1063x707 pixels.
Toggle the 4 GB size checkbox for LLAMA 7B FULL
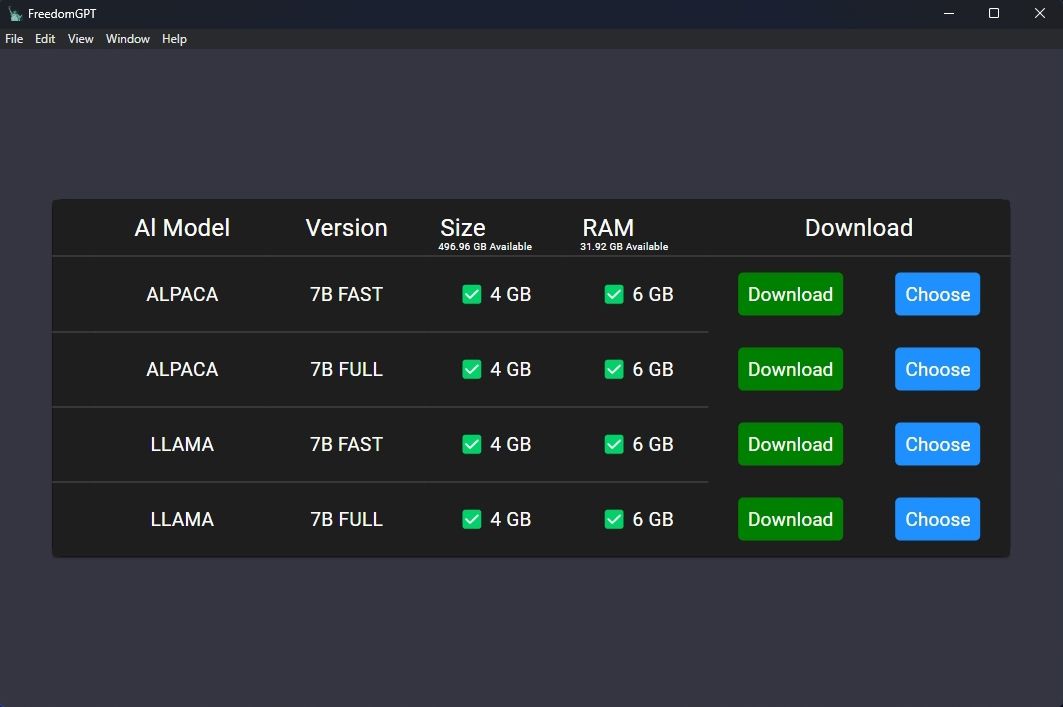[x=472, y=519]
